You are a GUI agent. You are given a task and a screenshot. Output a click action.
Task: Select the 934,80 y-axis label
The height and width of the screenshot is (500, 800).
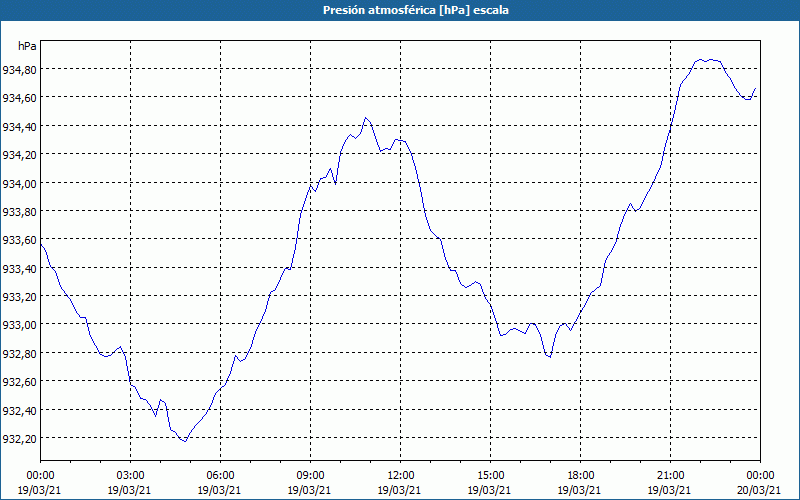point(19,70)
